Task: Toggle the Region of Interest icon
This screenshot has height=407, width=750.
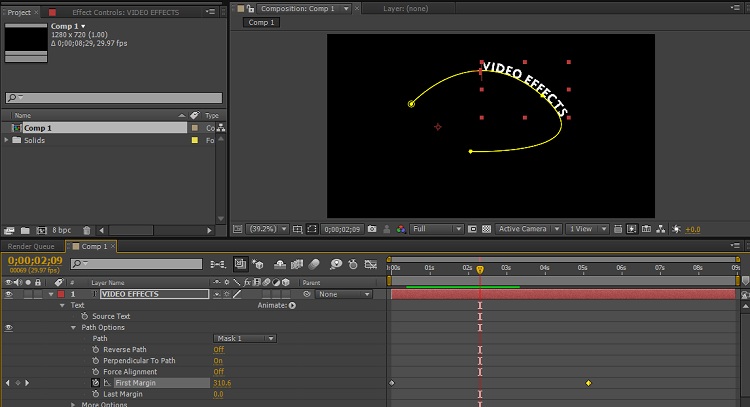Action: pyautogui.click(x=472, y=229)
